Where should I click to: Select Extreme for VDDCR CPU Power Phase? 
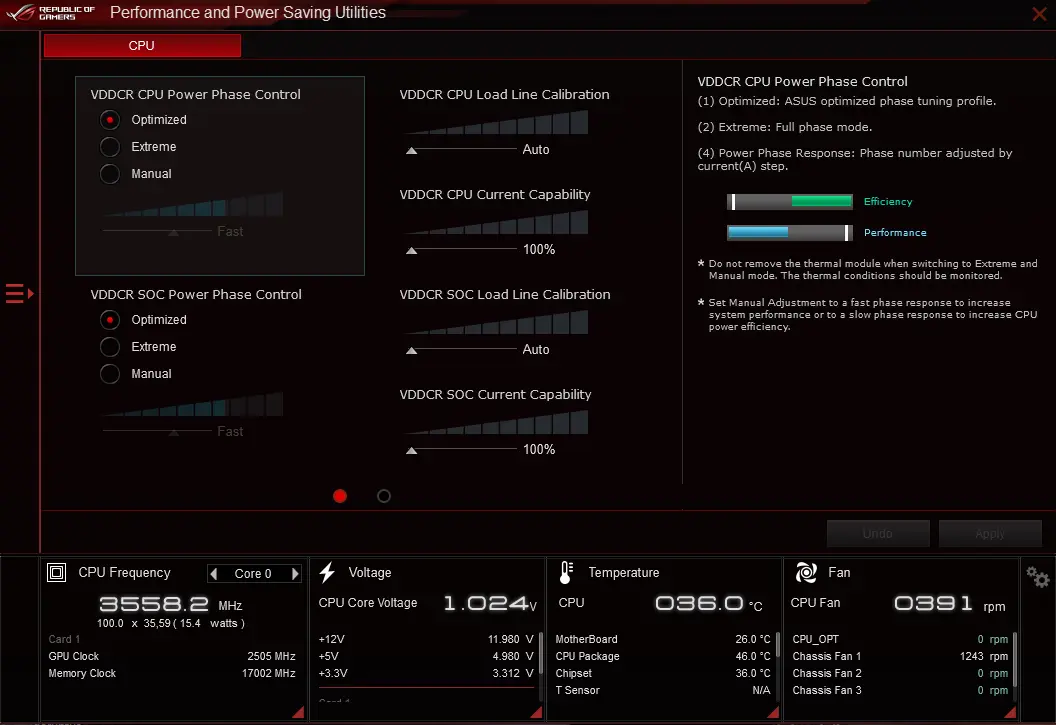(x=110, y=147)
